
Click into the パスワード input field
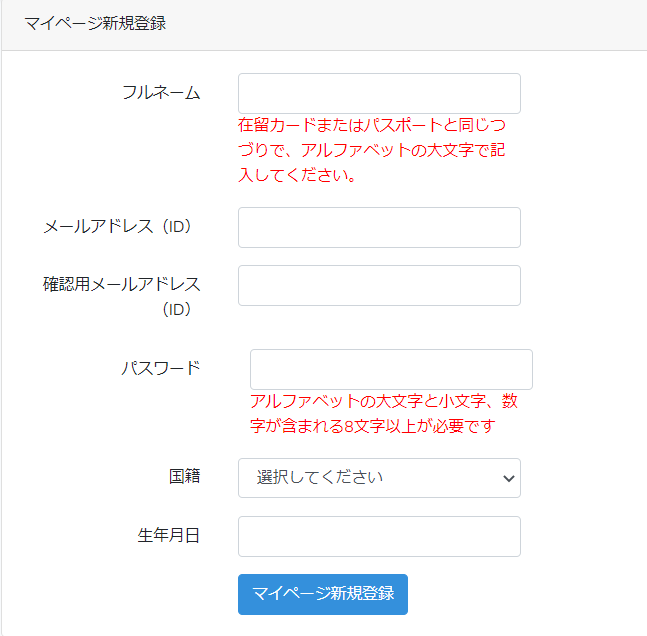pyautogui.click(x=391, y=369)
